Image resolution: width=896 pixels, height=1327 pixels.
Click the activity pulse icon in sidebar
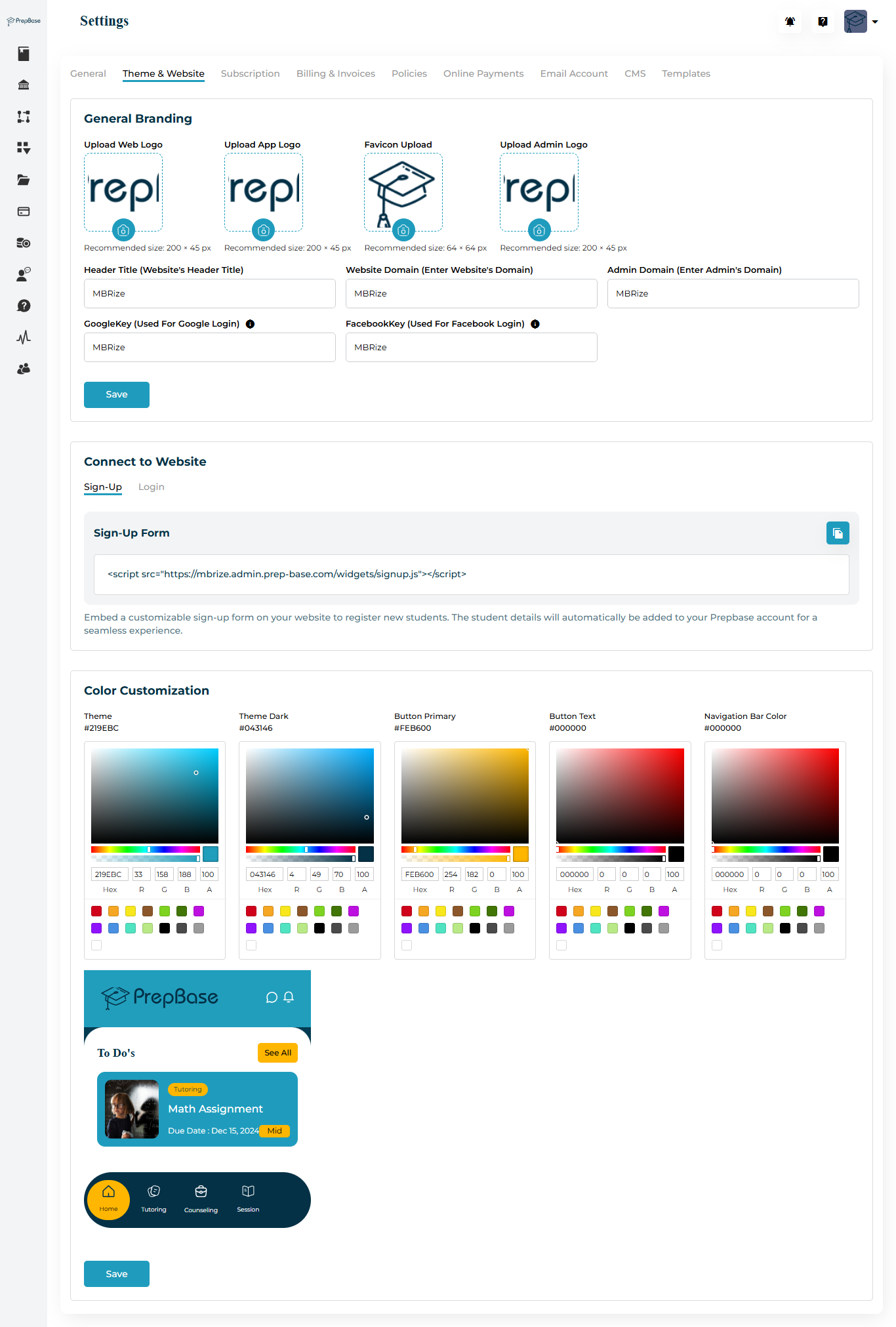click(24, 337)
